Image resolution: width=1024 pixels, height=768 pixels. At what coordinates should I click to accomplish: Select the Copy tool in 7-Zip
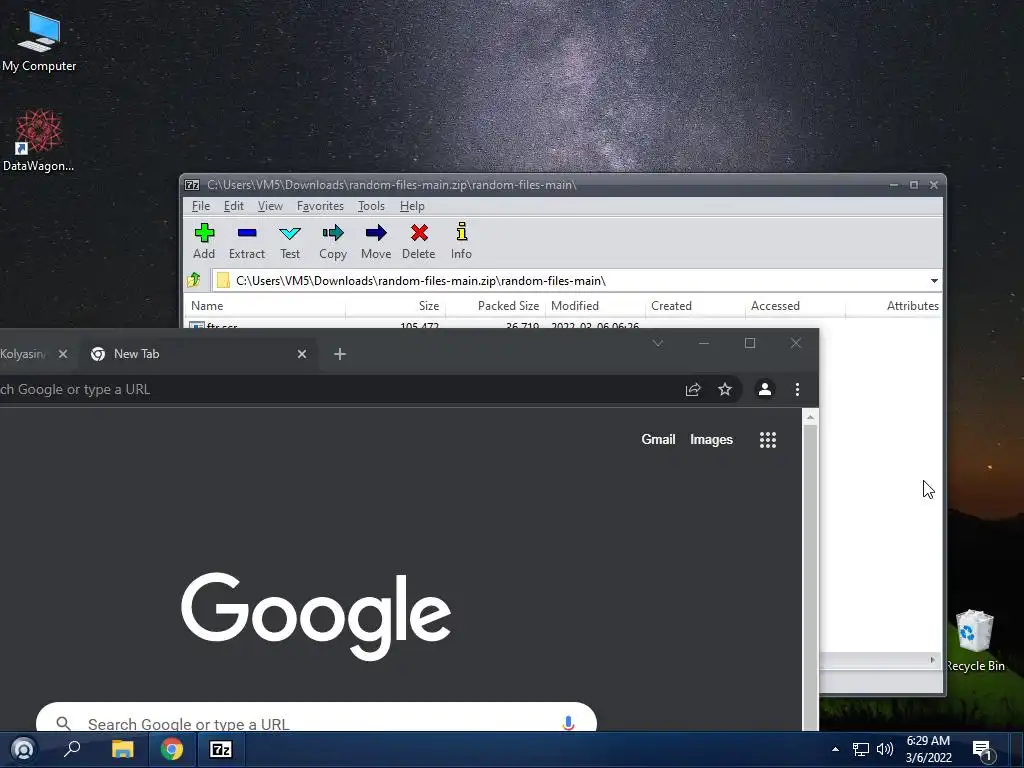click(x=333, y=241)
